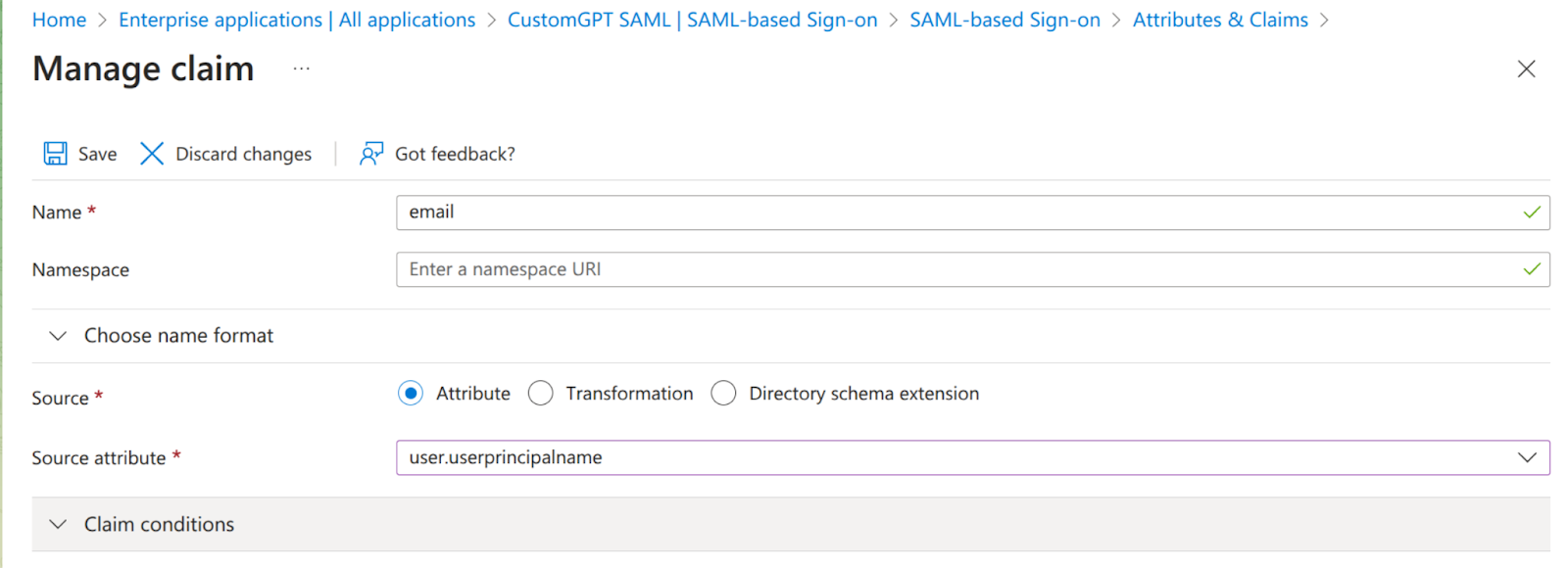Close the Manage claim pane
Screen dimensions: 1568x568
[x=1526, y=69]
